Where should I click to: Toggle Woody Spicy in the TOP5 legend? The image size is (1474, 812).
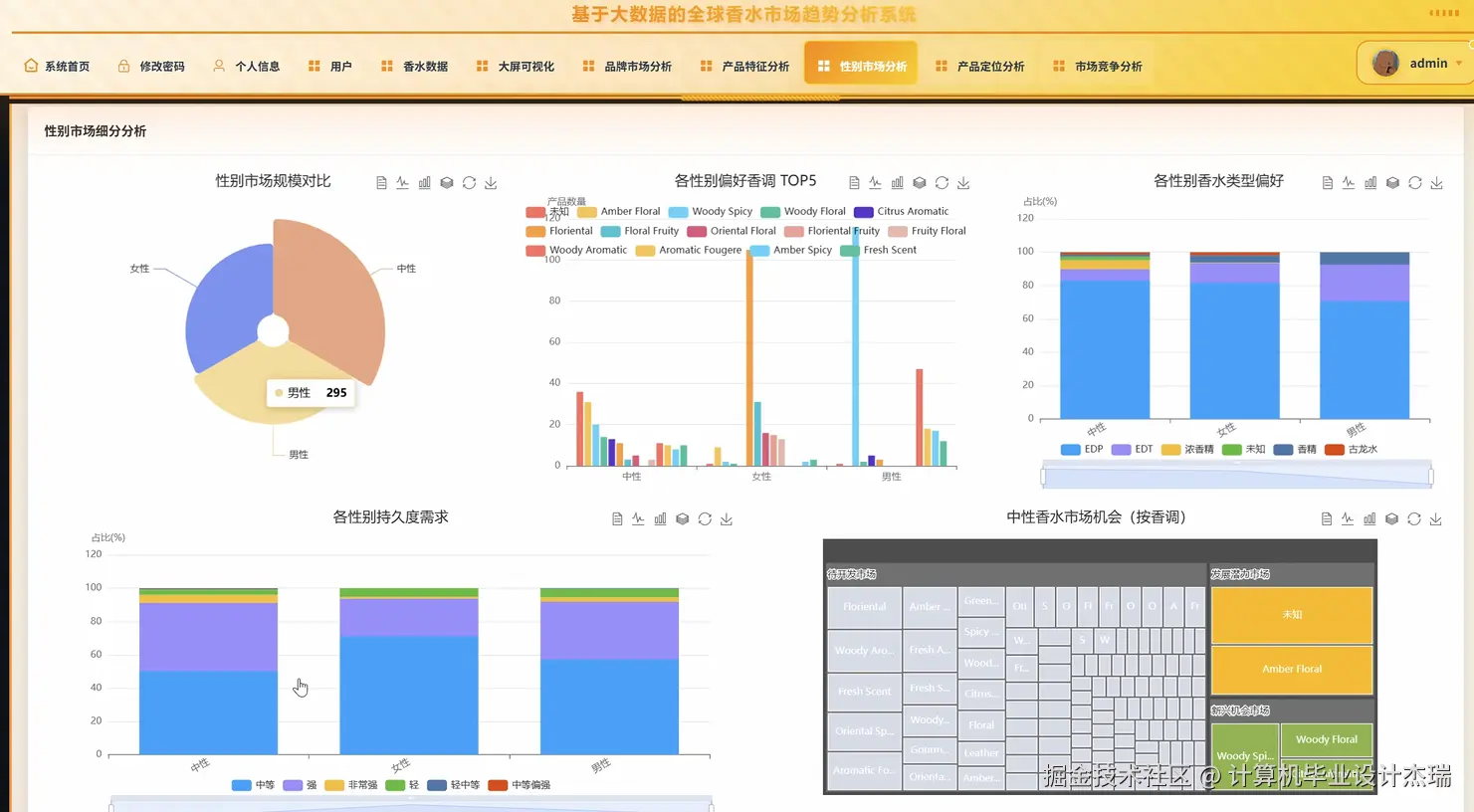click(711, 211)
